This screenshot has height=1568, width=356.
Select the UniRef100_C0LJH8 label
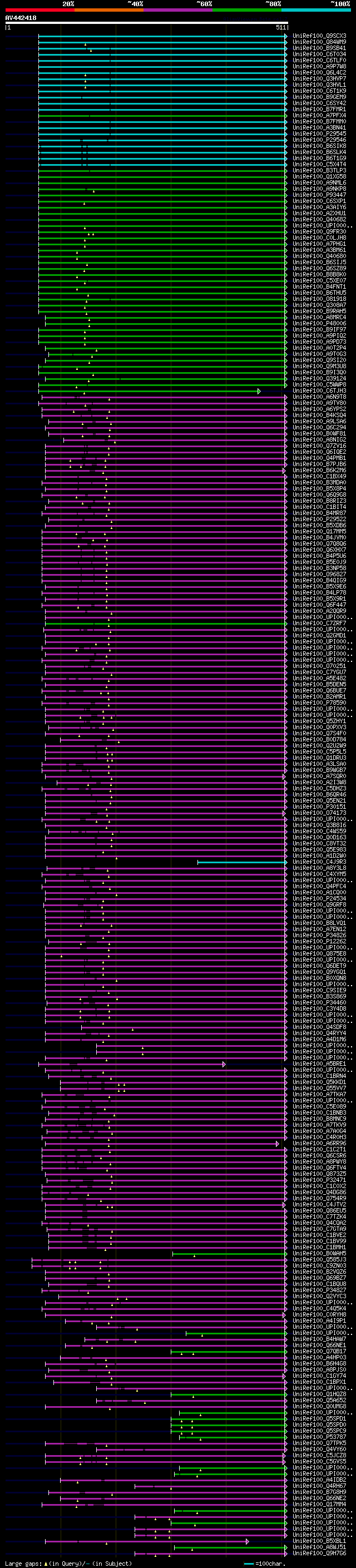tap(319, 238)
